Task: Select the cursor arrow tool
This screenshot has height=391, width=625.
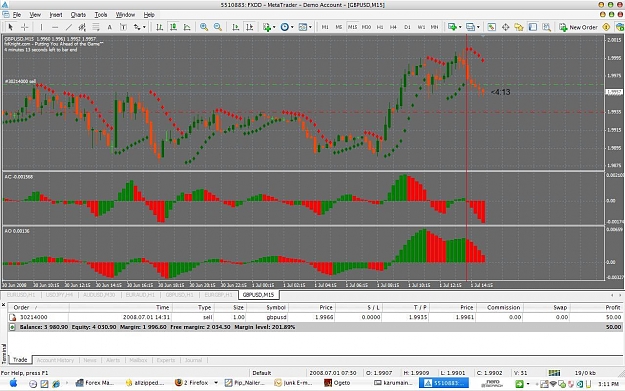Action: (x=10, y=27)
